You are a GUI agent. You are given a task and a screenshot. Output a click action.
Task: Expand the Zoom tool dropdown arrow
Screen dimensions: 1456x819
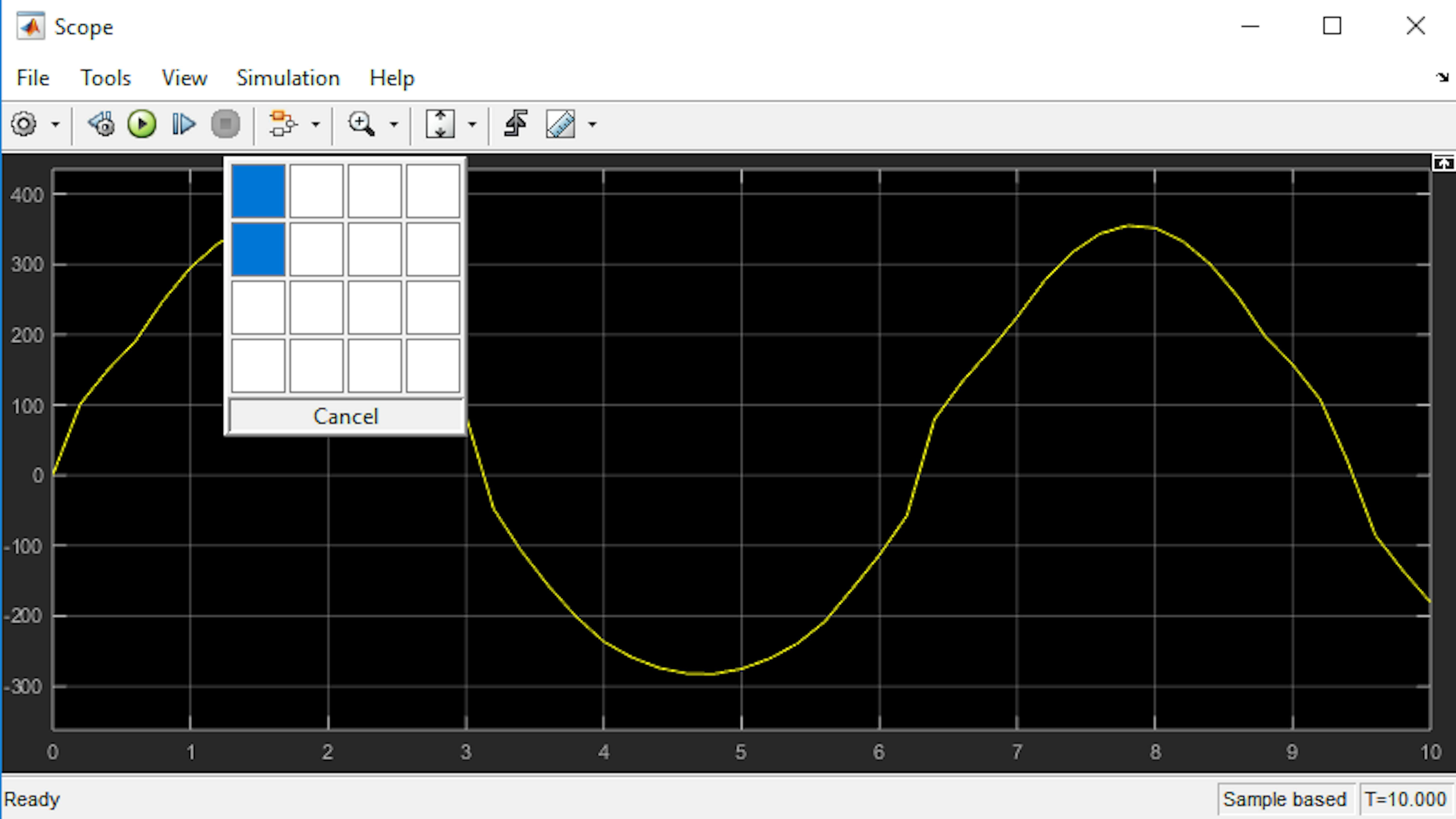point(394,124)
